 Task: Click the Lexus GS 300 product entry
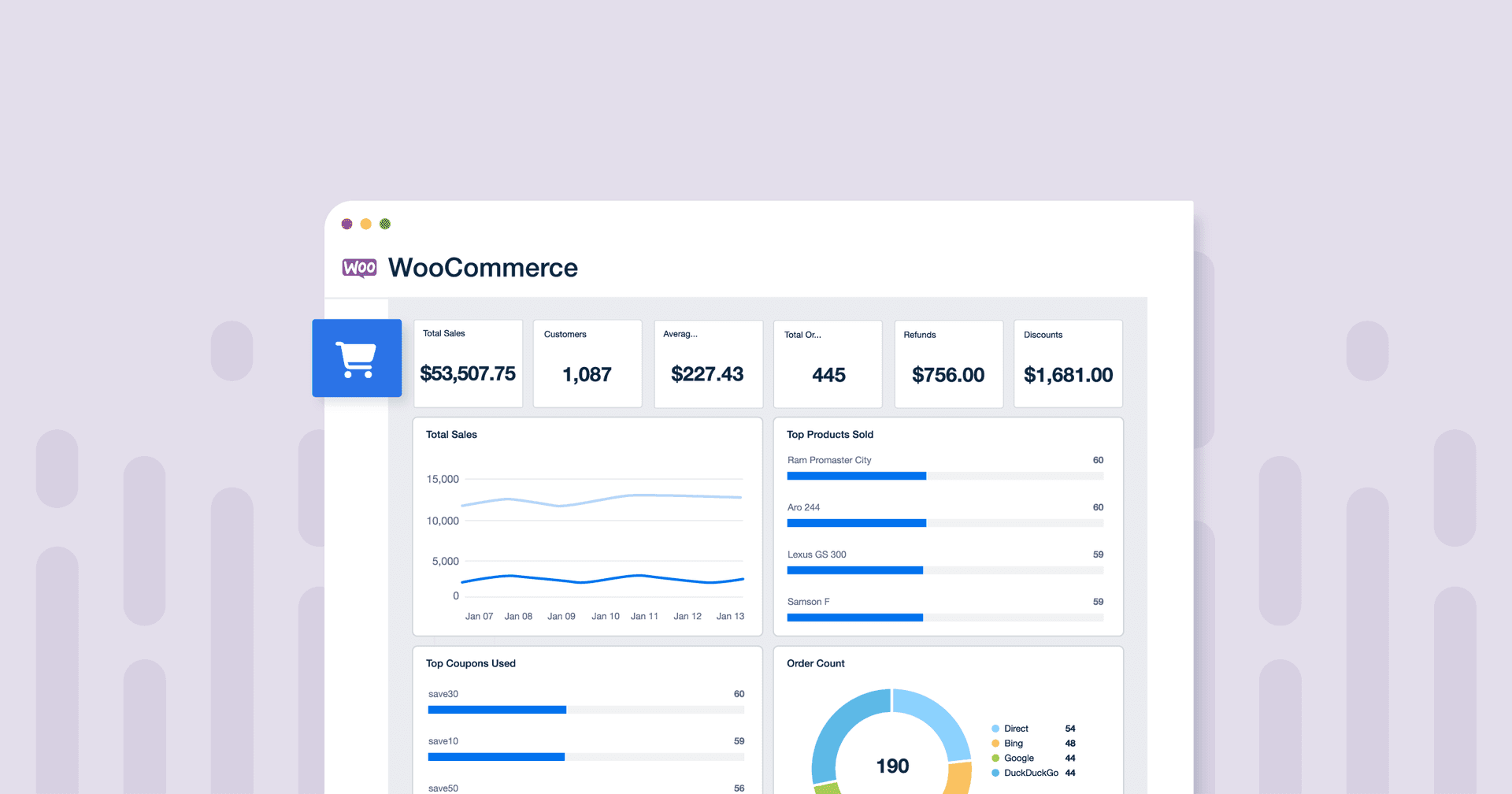[x=817, y=555]
